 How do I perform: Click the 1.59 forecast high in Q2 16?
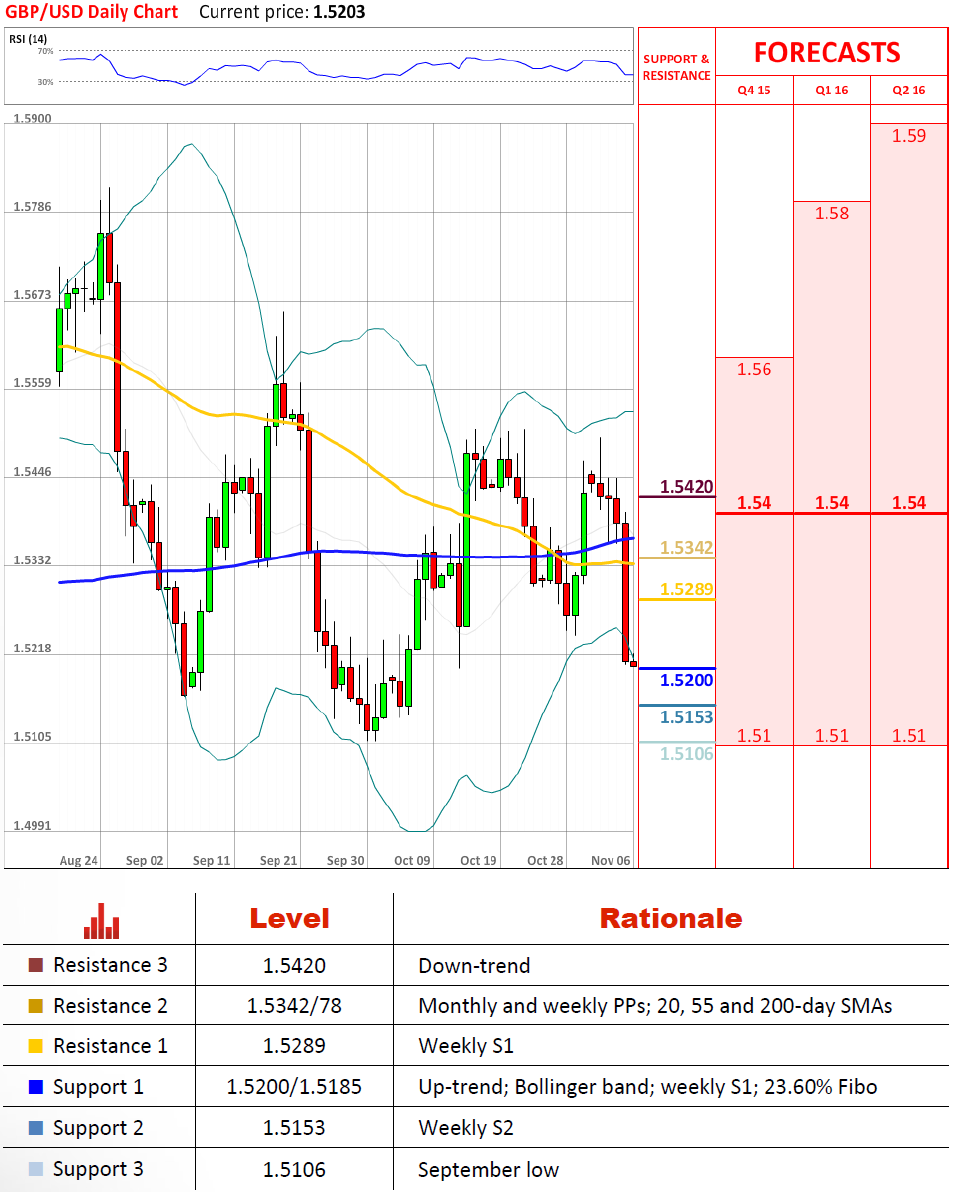[x=909, y=136]
